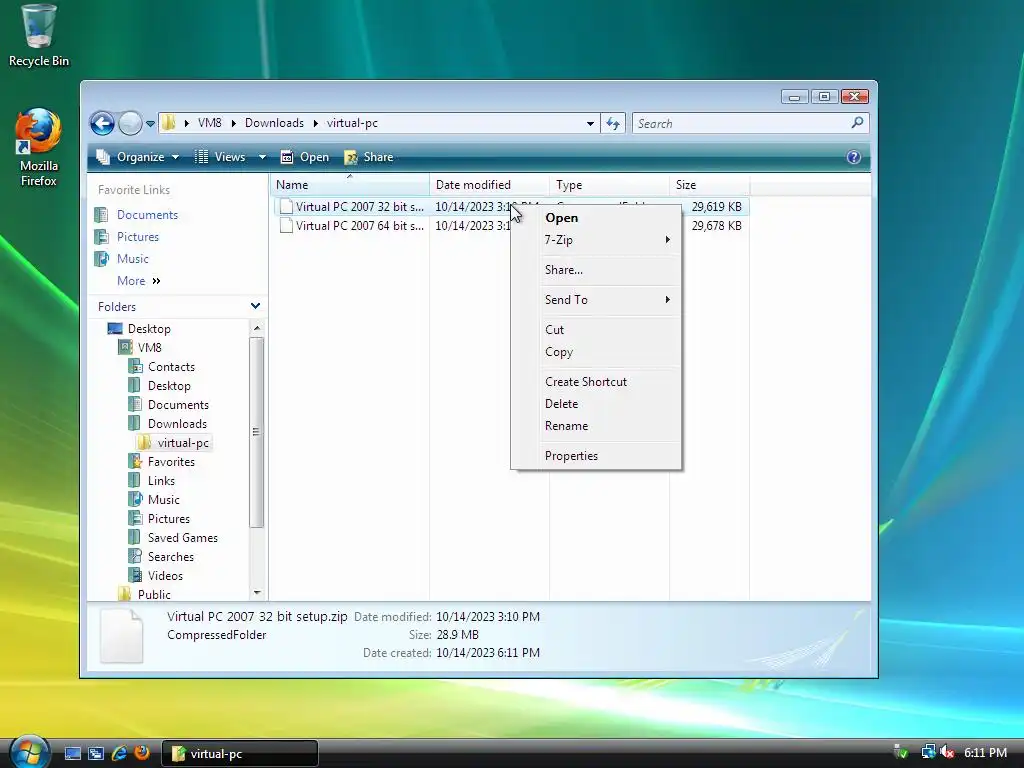Click the greyed Forward navigation arrow
Viewport: 1024px width, 768px height.
pos(130,123)
